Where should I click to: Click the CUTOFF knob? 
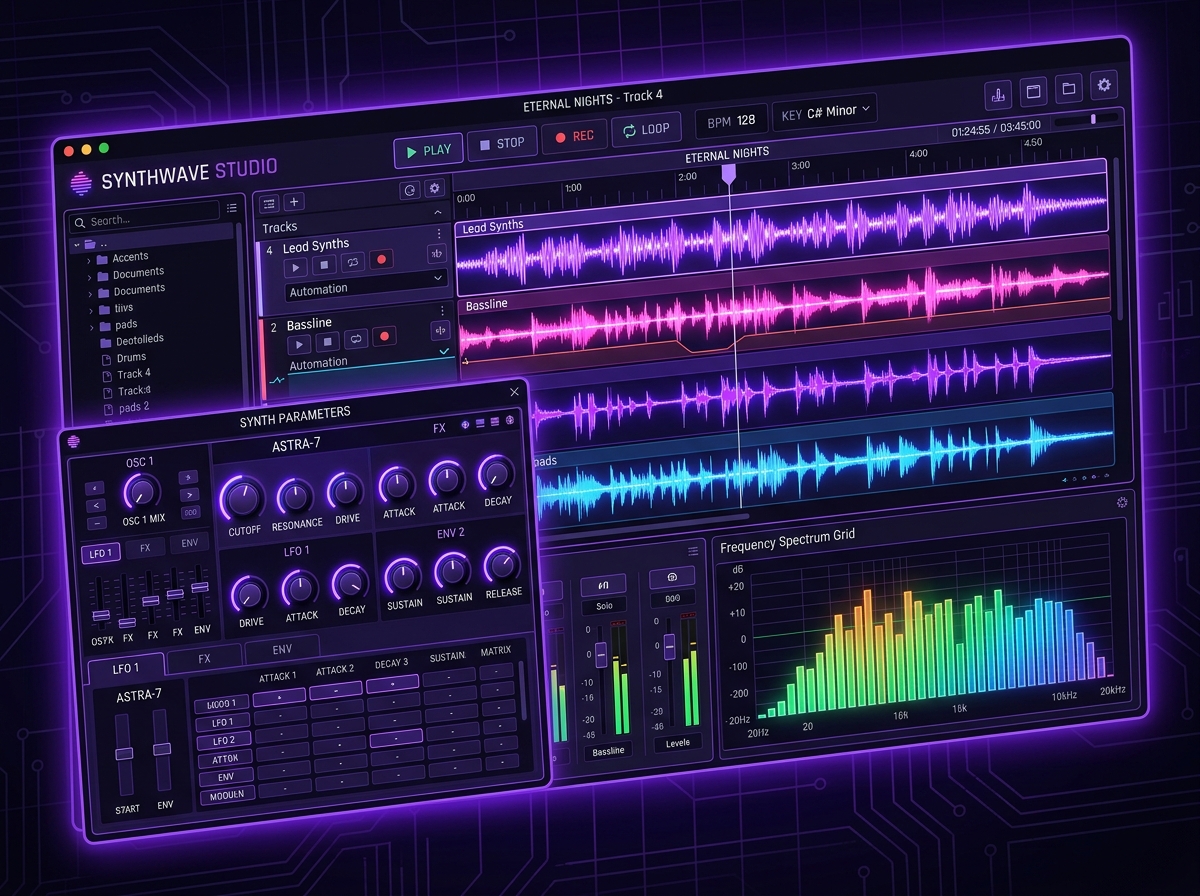[x=241, y=498]
